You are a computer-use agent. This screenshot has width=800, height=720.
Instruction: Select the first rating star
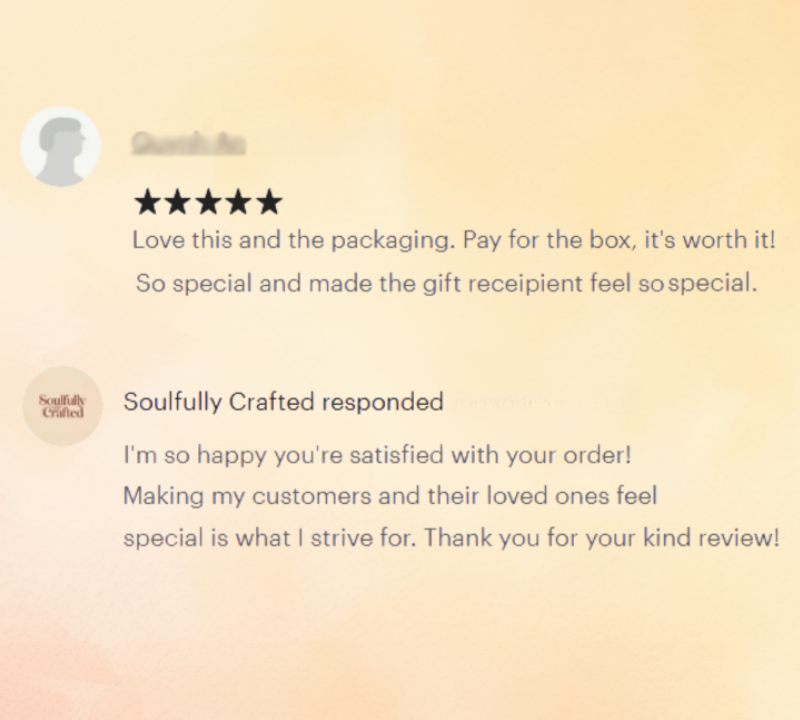(147, 202)
